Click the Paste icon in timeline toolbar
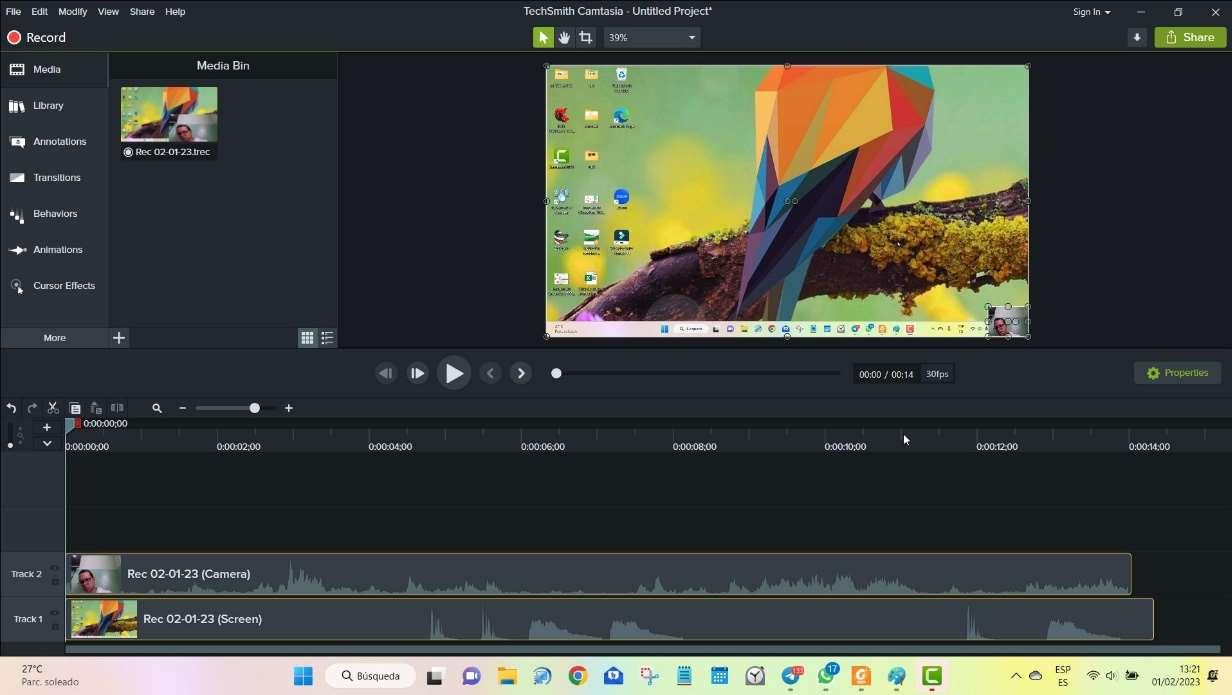Screen dimensions: 1232x695 pyautogui.click(x=96, y=408)
